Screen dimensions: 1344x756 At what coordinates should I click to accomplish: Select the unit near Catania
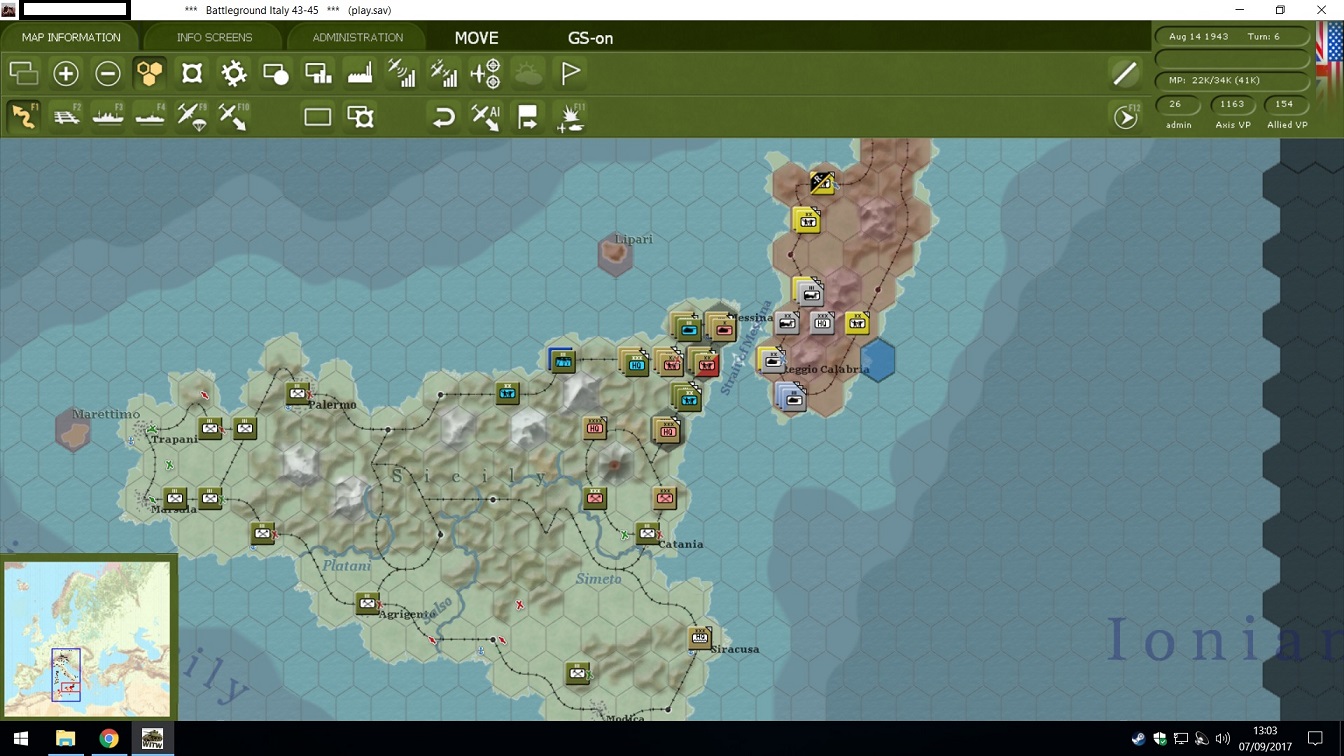[x=648, y=533]
